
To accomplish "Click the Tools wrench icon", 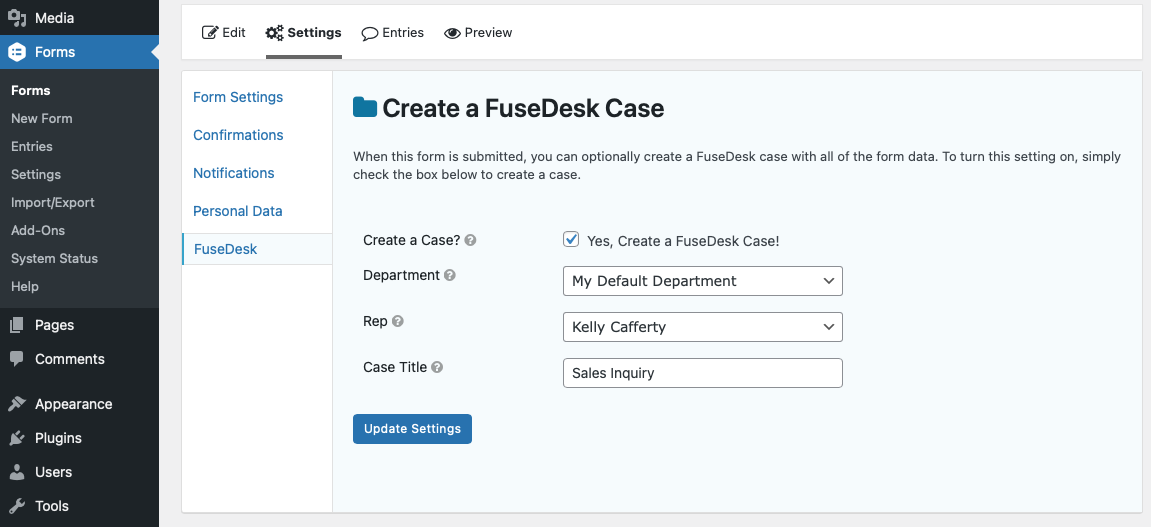I will tap(17, 506).
